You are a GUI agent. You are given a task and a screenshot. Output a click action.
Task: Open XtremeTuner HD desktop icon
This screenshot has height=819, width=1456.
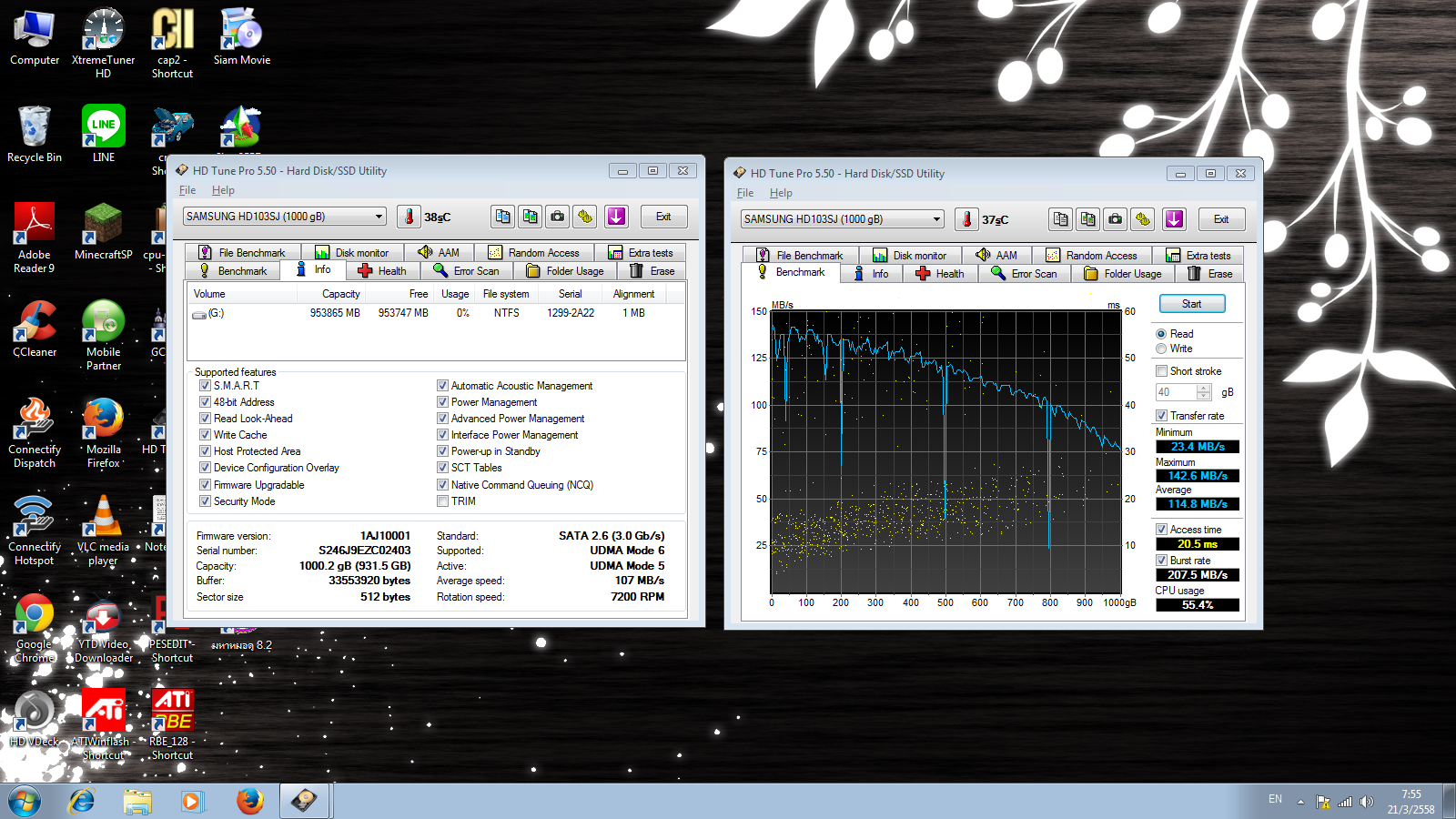103,43
